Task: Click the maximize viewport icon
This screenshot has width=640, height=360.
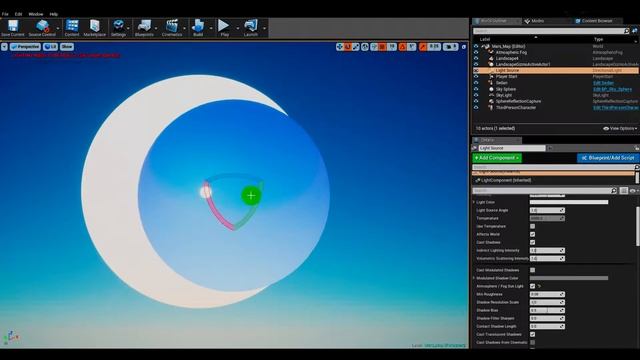Action: click(464, 47)
